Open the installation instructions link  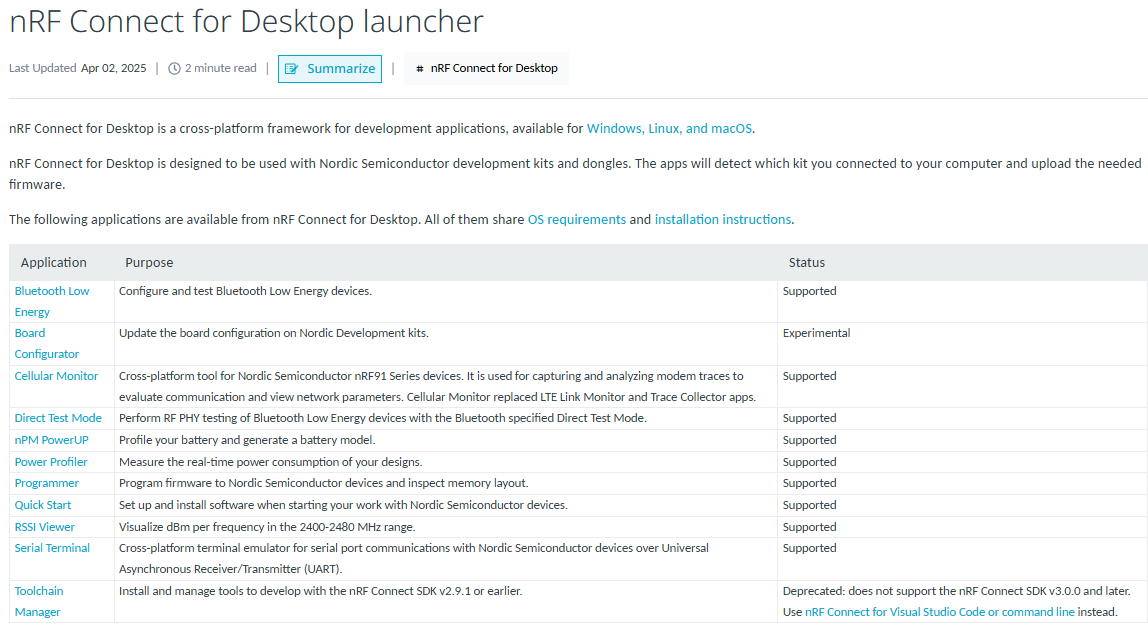tap(723, 220)
